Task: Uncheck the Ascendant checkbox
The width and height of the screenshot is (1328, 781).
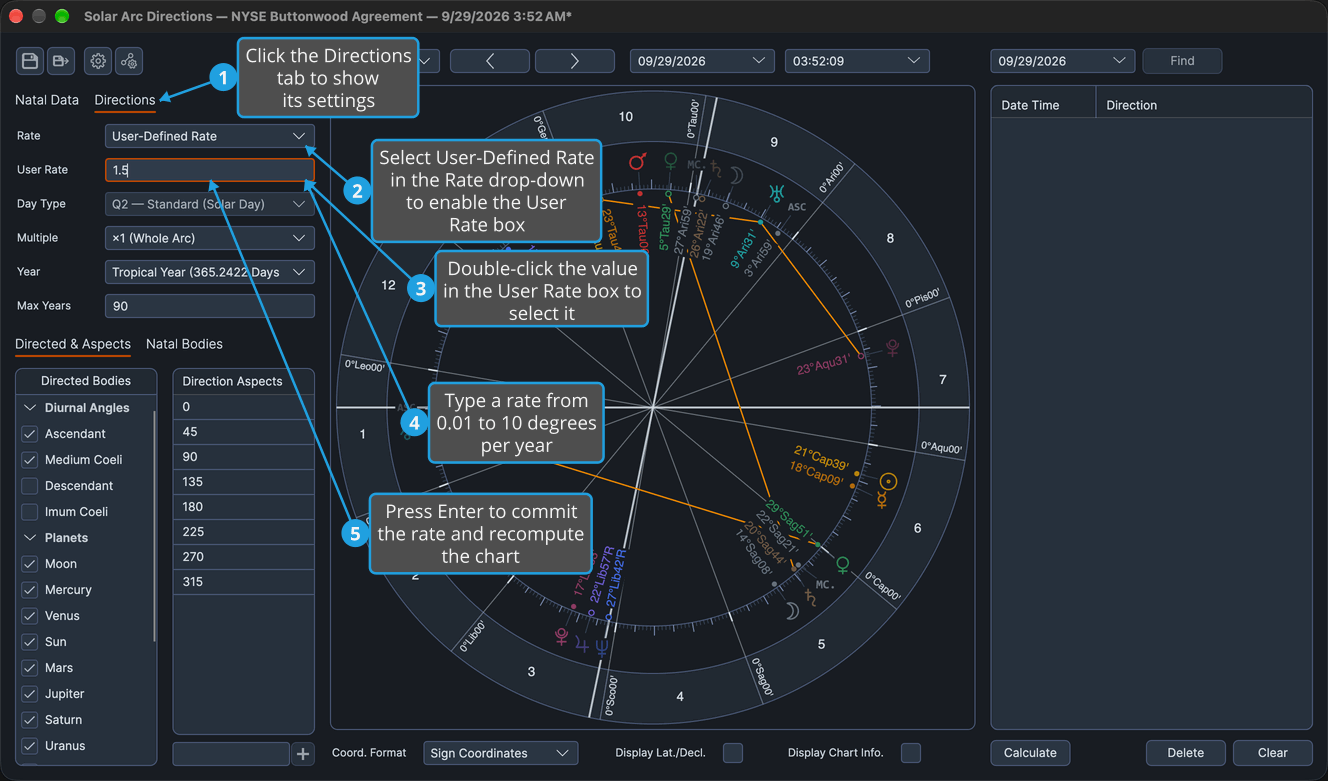Action: (30, 434)
